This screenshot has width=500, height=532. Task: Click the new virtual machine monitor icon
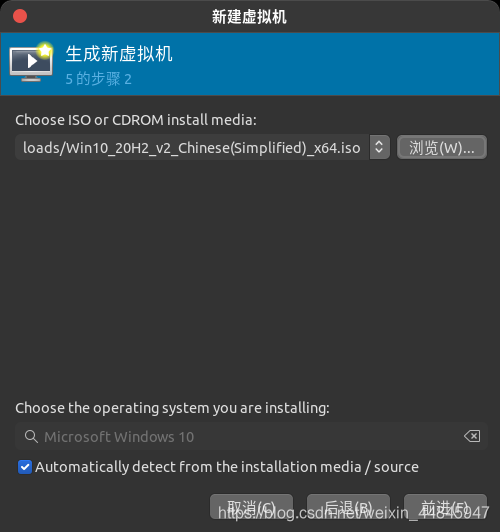[x=31, y=62]
